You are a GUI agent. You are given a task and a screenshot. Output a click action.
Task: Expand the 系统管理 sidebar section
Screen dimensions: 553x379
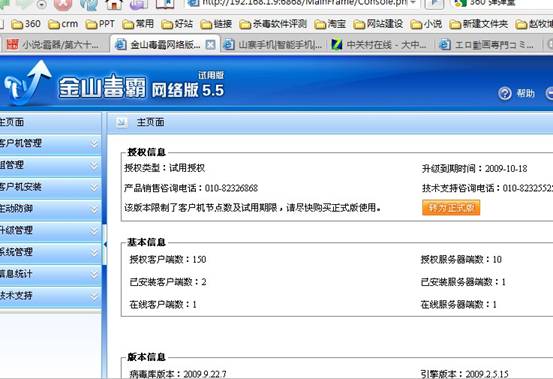click(50, 252)
